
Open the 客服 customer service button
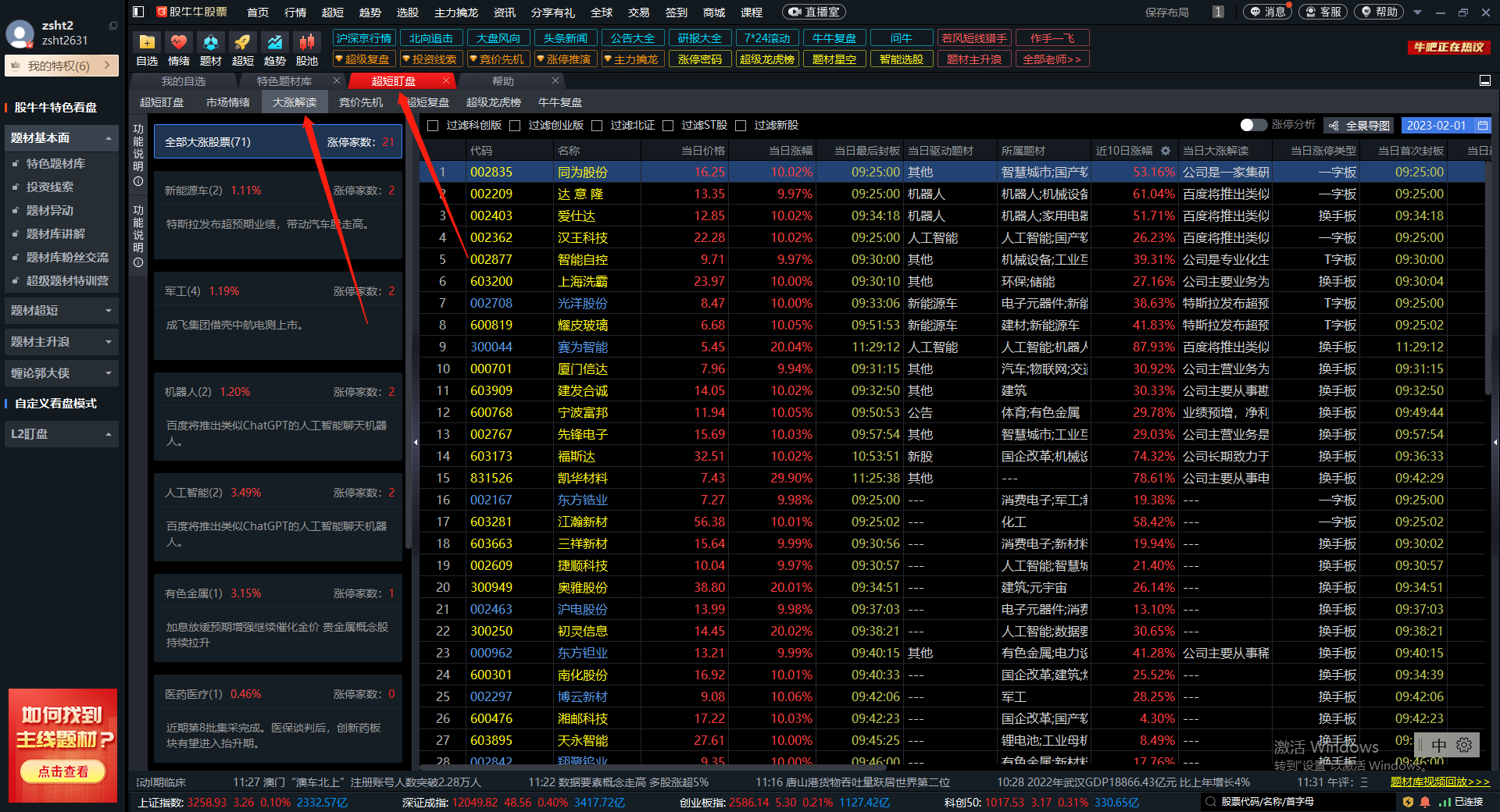pyautogui.click(x=1323, y=12)
